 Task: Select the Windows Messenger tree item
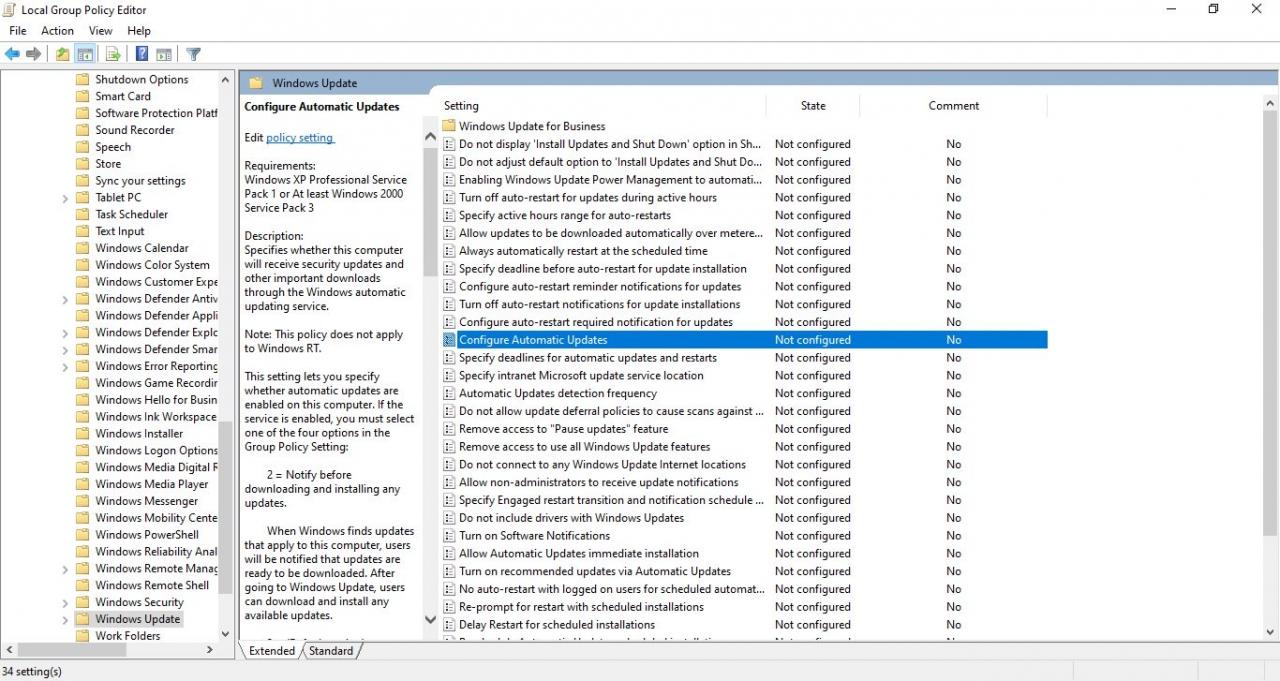coord(146,501)
